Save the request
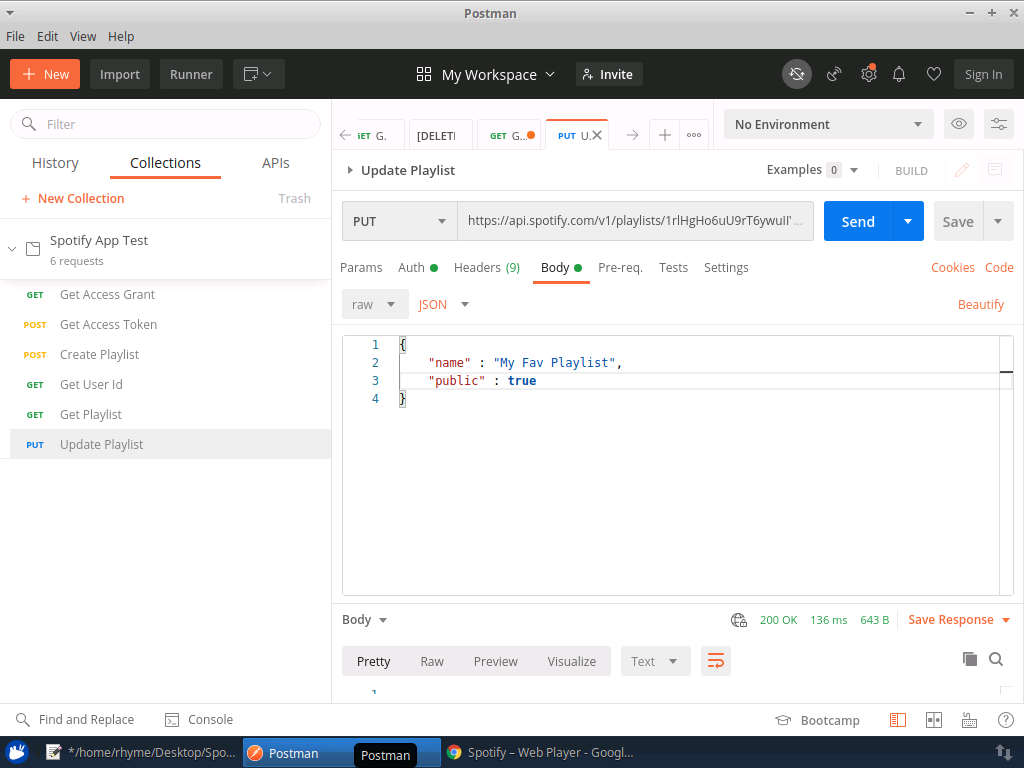 point(957,222)
